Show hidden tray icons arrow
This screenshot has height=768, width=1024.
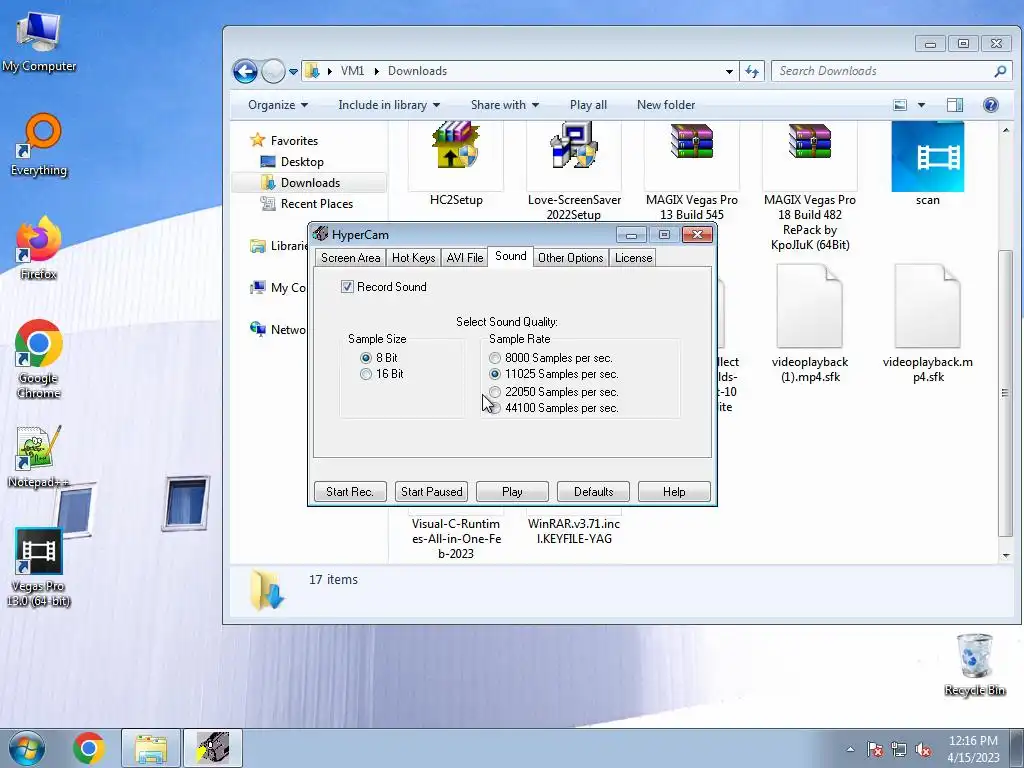pos(850,749)
